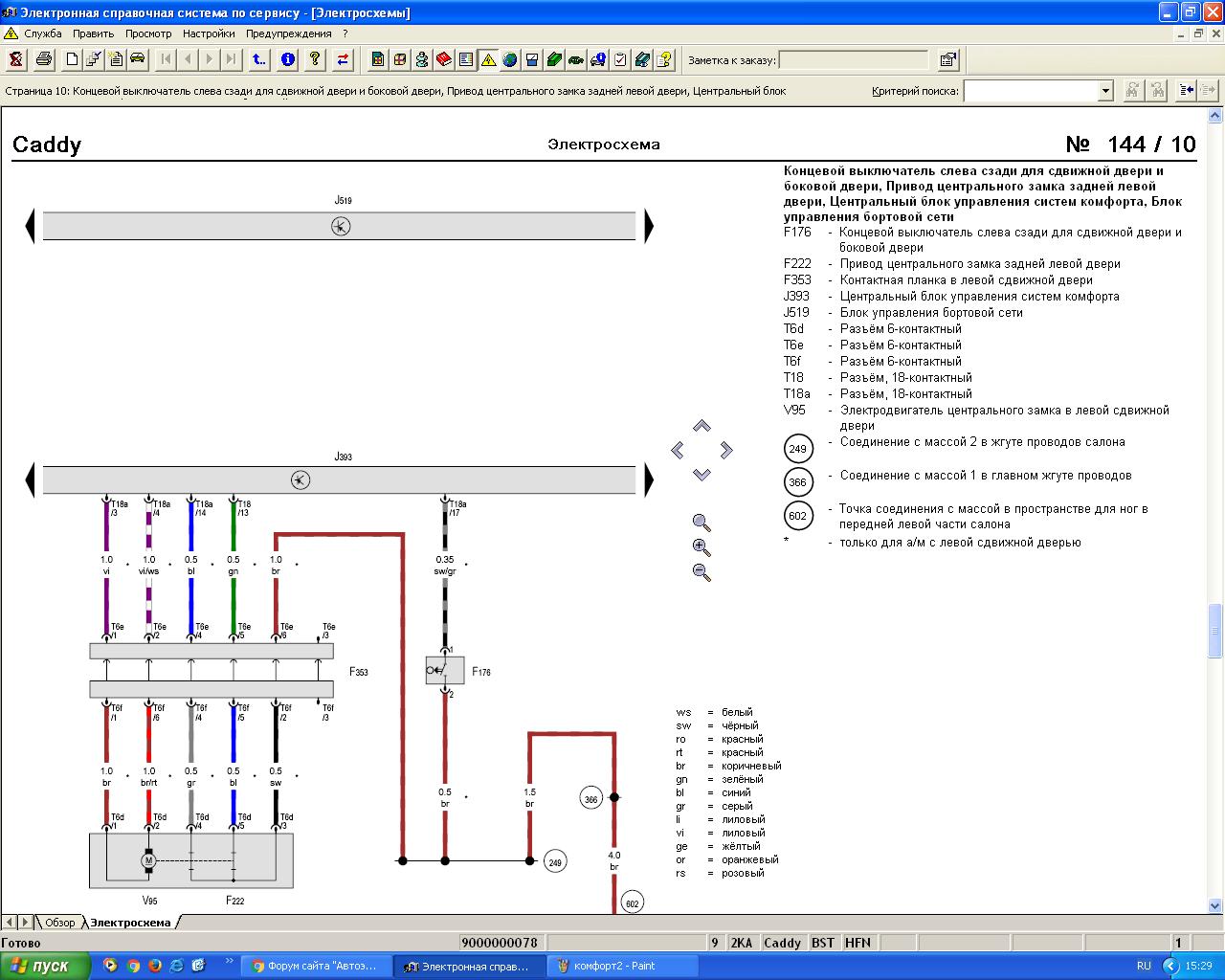Click the vertical scrollbar thumb
The height and width of the screenshot is (980, 1225).
click(1215, 630)
